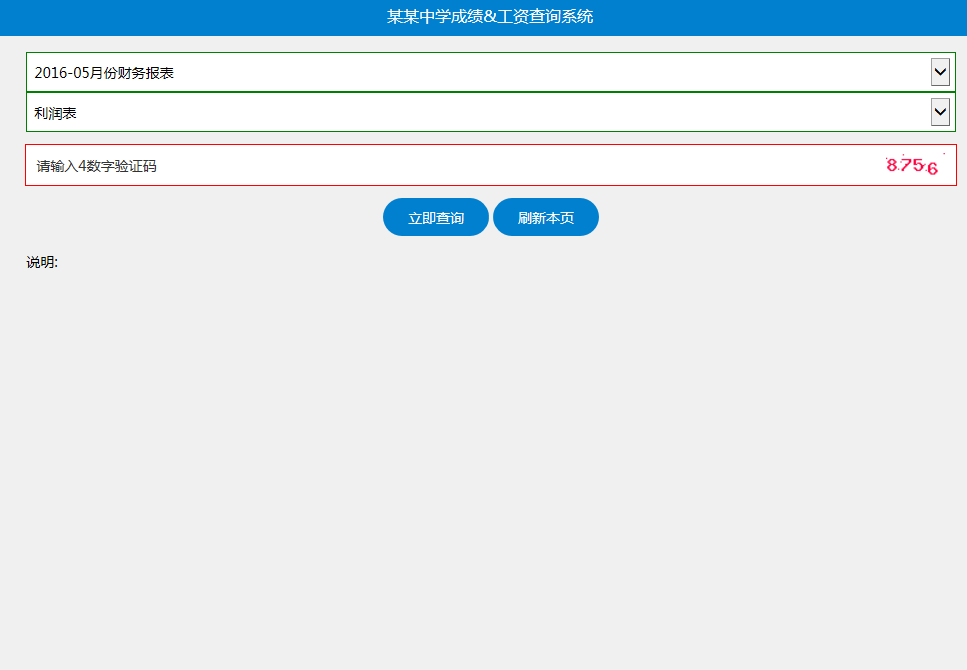967x670 pixels.
Task: Open the 2016-05月份财务报表 dropdown
Action: 490,72
